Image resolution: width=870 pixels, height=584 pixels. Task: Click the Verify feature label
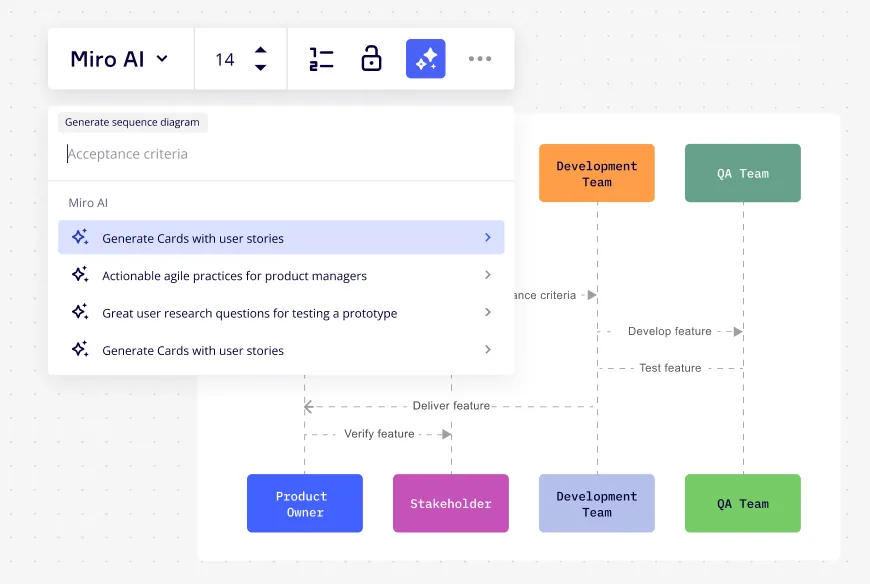coord(379,434)
